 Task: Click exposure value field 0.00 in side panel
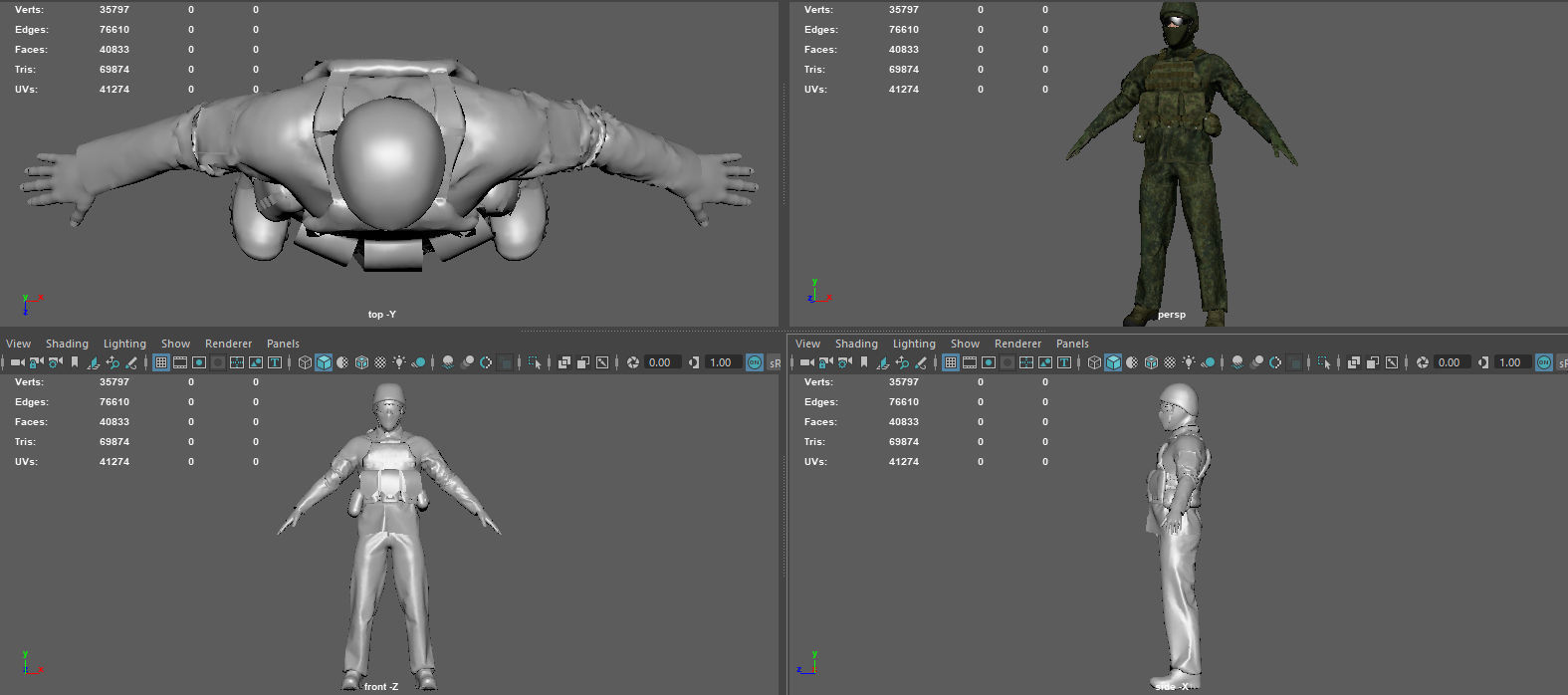(x=1451, y=362)
